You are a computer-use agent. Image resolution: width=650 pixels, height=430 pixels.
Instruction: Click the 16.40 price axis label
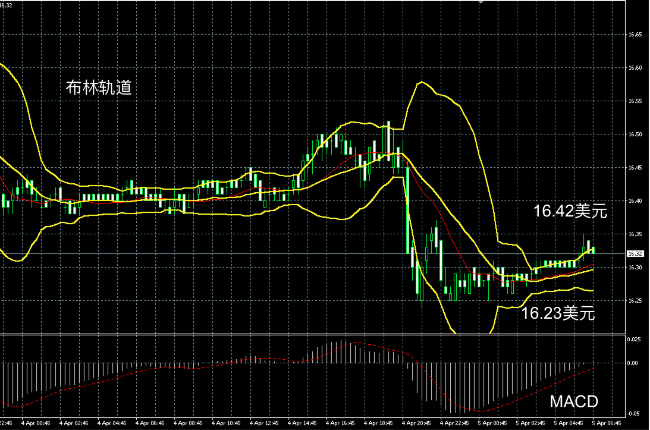tap(634, 200)
